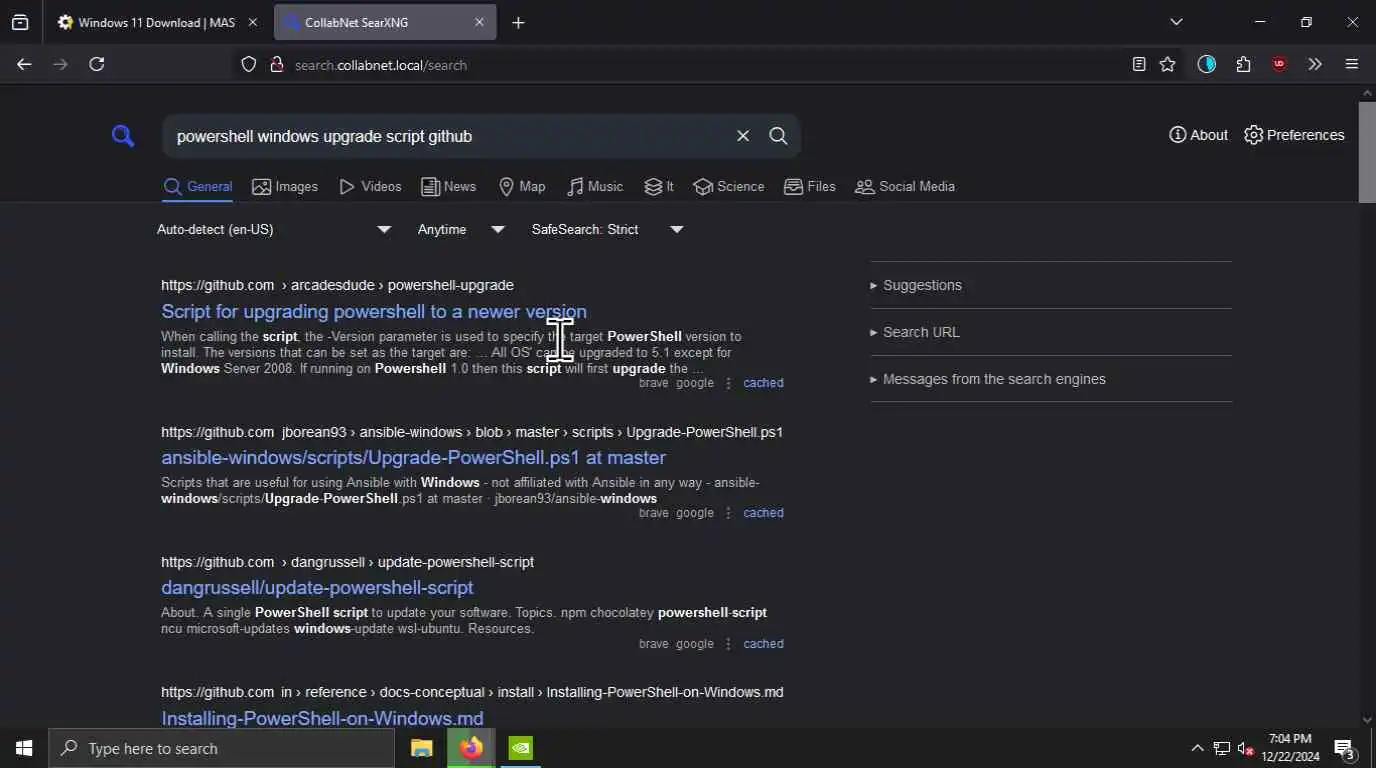Open a new browser tab

[518, 22]
